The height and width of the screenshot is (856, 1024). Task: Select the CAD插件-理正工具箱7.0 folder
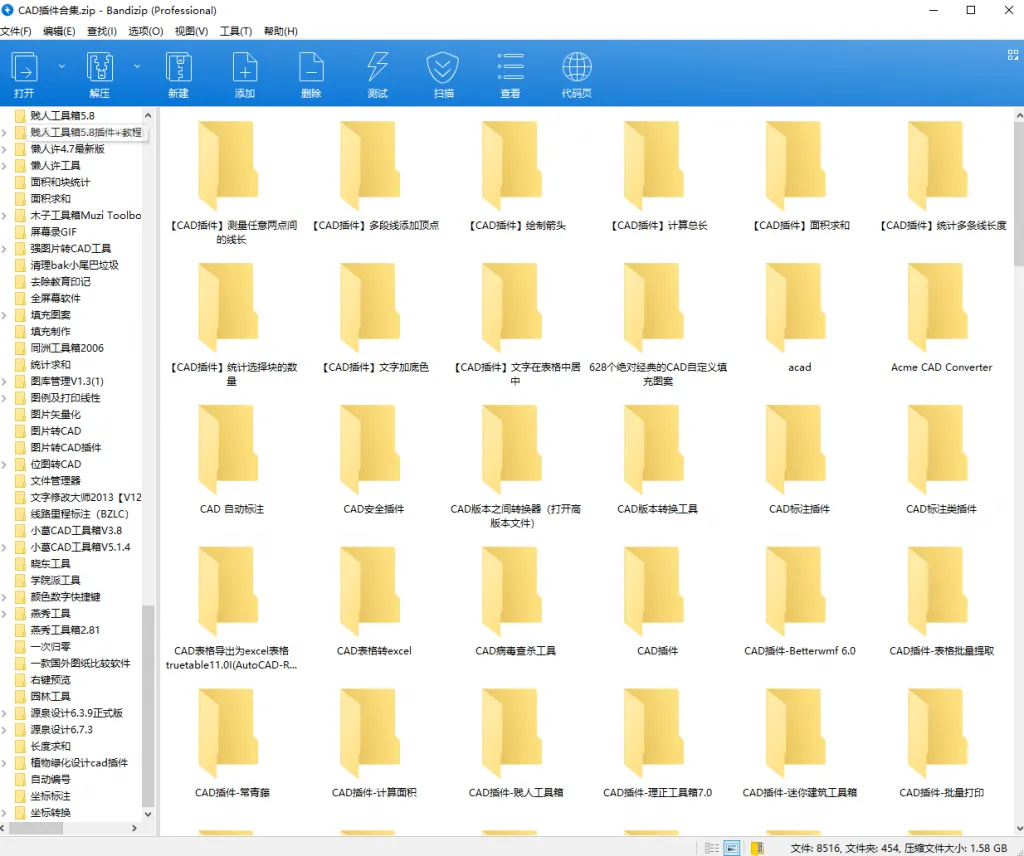tap(657, 743)
